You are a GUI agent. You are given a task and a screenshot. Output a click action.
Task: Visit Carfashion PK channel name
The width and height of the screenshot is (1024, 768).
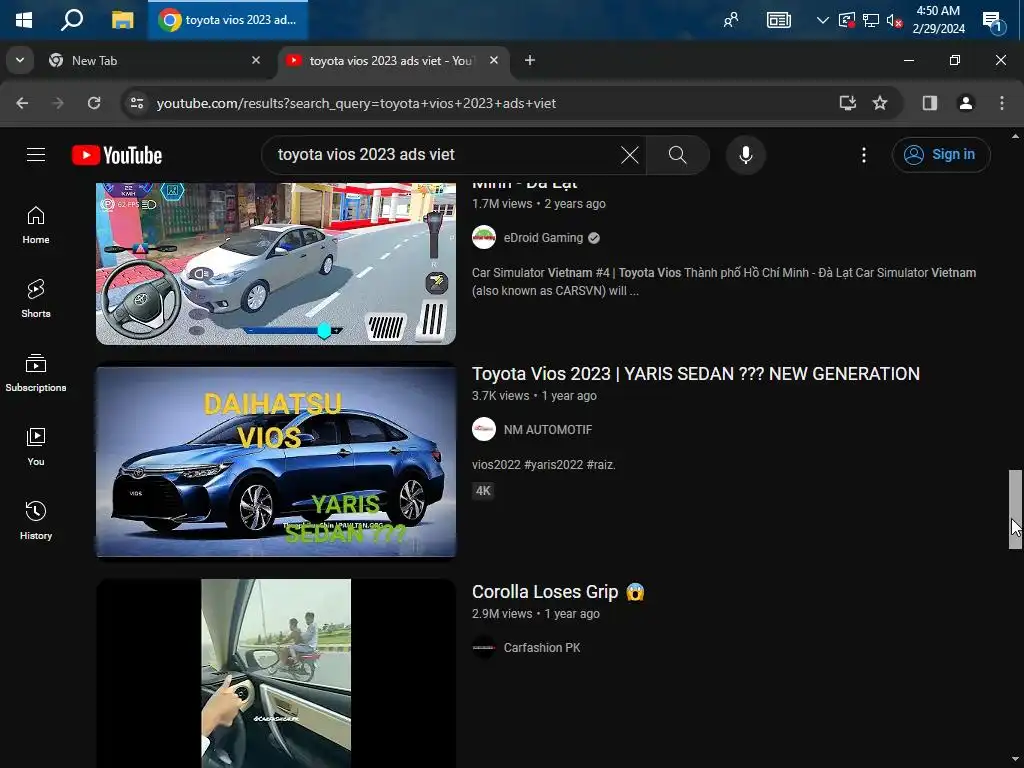[x=542, y=648]
